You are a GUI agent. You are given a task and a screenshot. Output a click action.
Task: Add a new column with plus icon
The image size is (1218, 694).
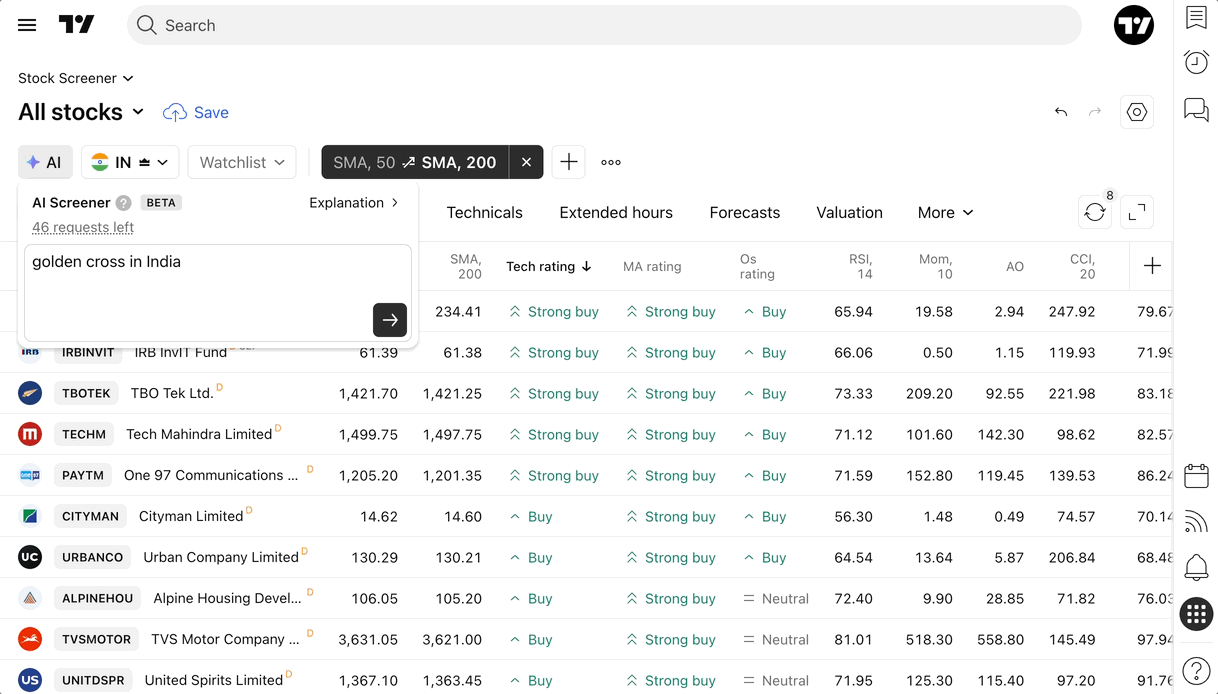(1152, 266)
